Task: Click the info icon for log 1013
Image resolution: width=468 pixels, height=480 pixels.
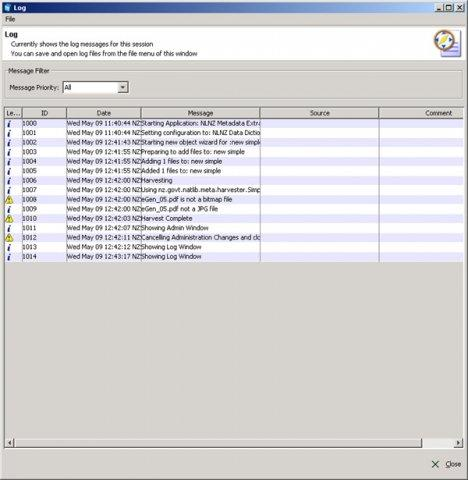Action: (9, 247)
